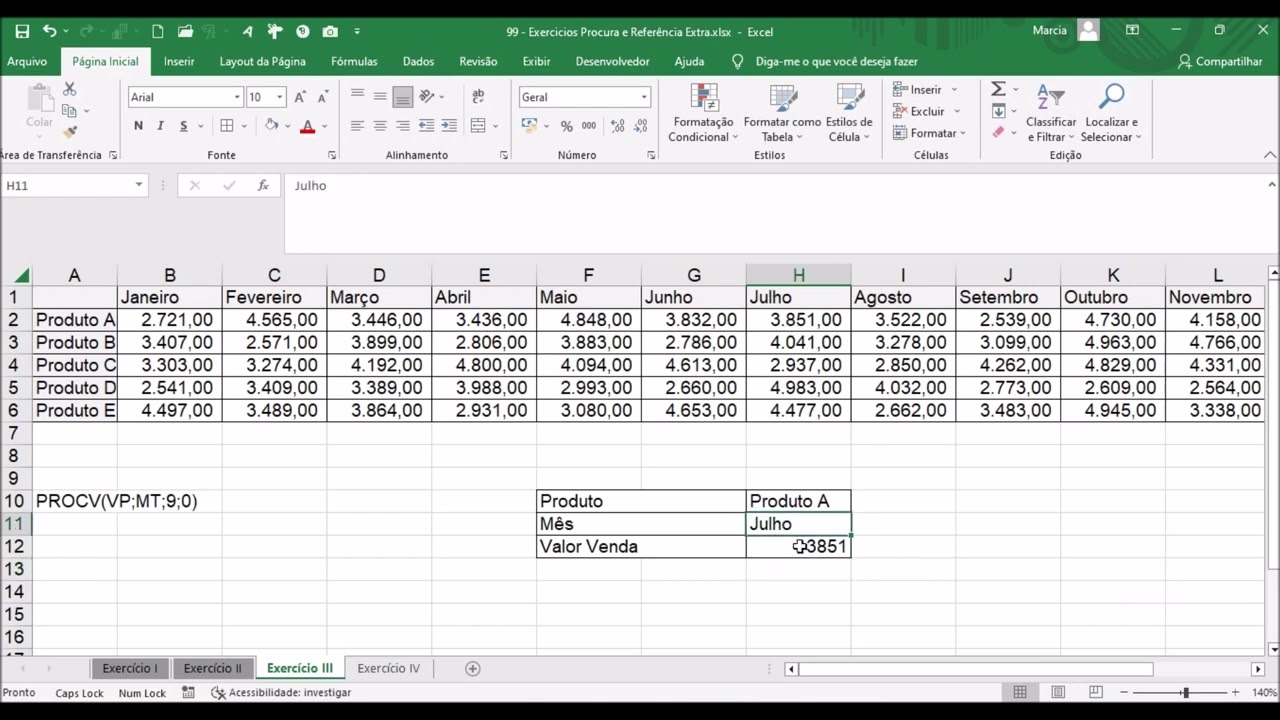Switch to the Inserir ribbon tab

(179, 61)
